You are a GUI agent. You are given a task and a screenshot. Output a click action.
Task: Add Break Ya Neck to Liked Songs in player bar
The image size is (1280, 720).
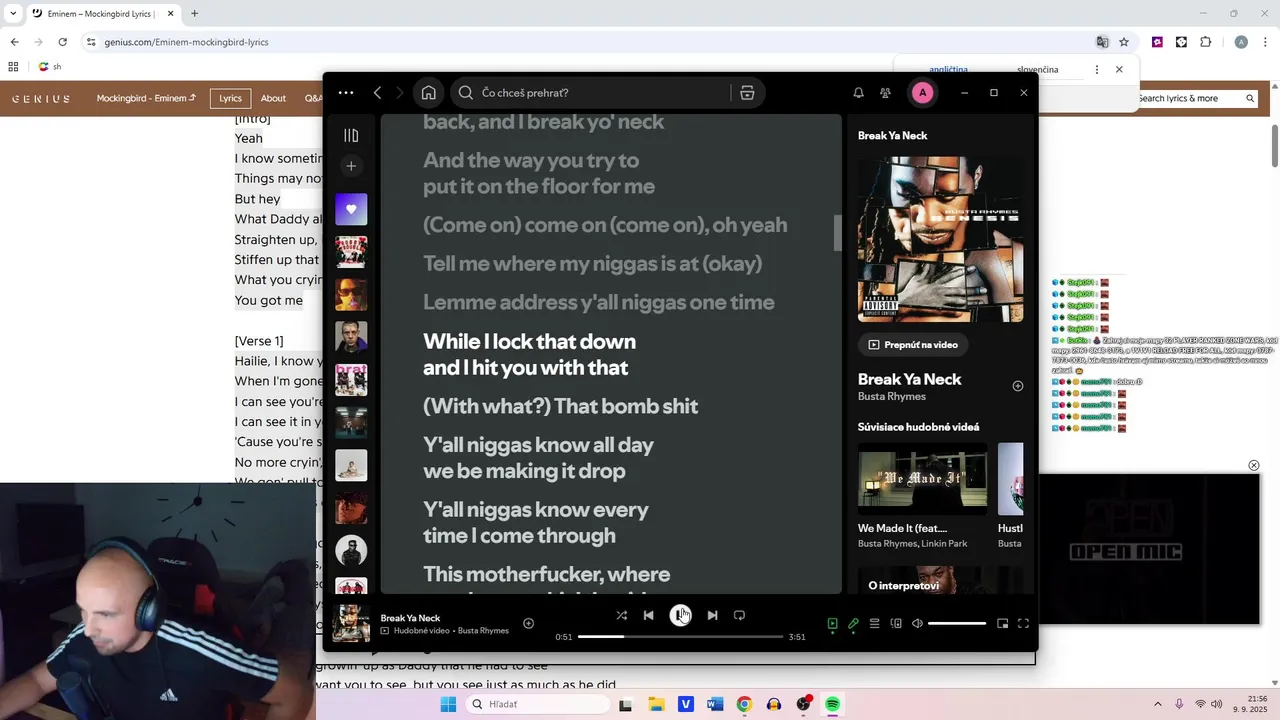[x=528, y=624]
